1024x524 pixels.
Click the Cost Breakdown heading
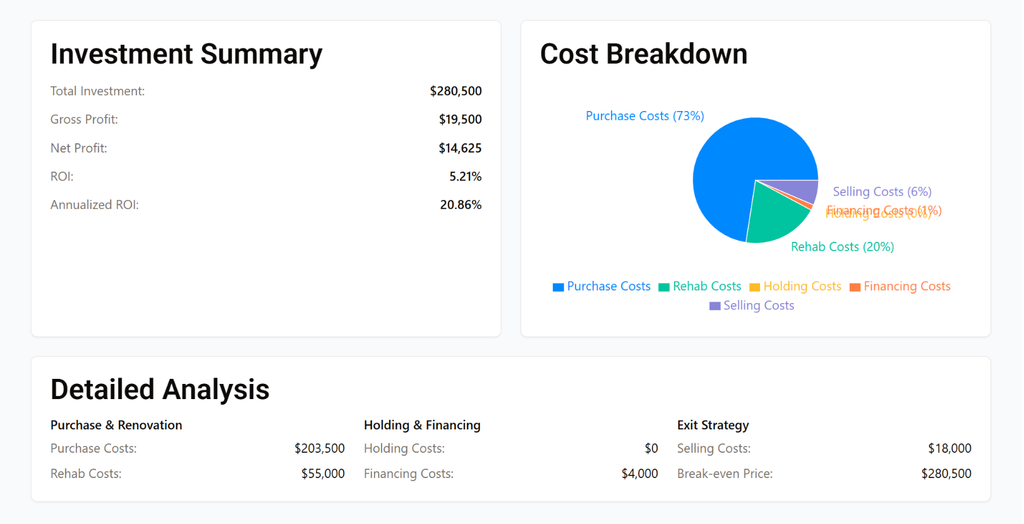pos(643,54)
